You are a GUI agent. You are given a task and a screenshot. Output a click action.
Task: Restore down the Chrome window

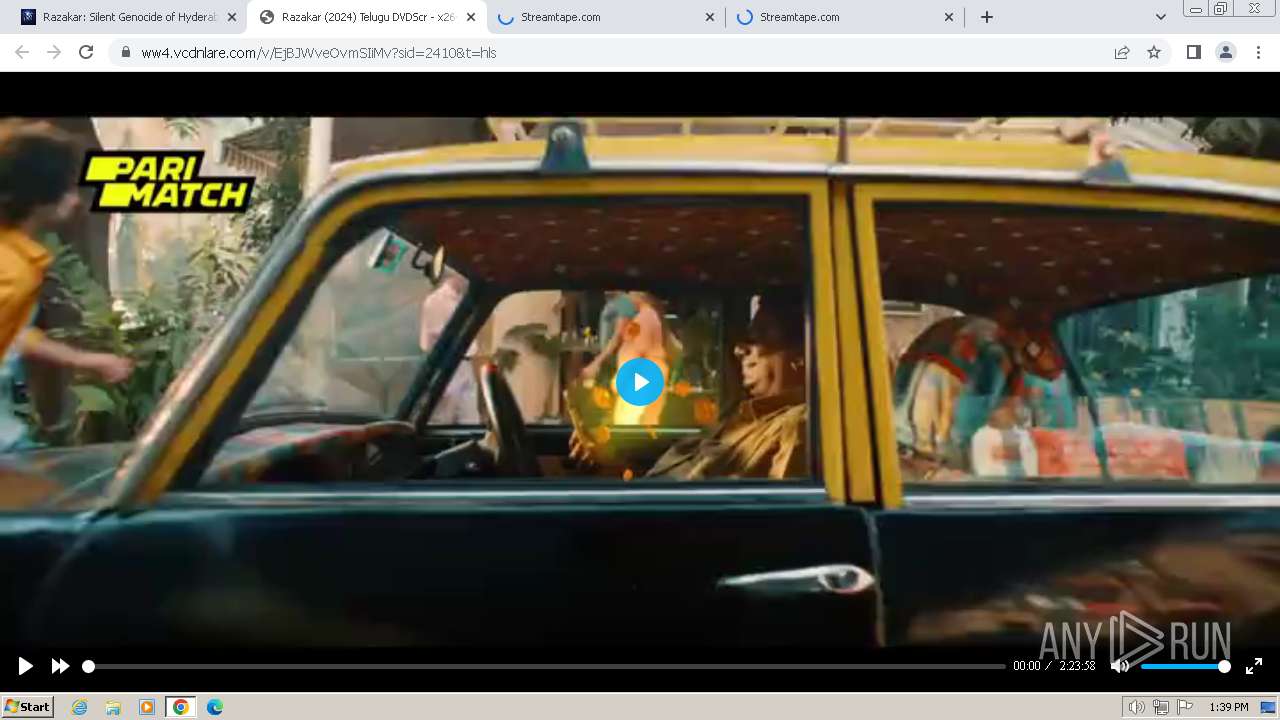tap(1221, 9)
